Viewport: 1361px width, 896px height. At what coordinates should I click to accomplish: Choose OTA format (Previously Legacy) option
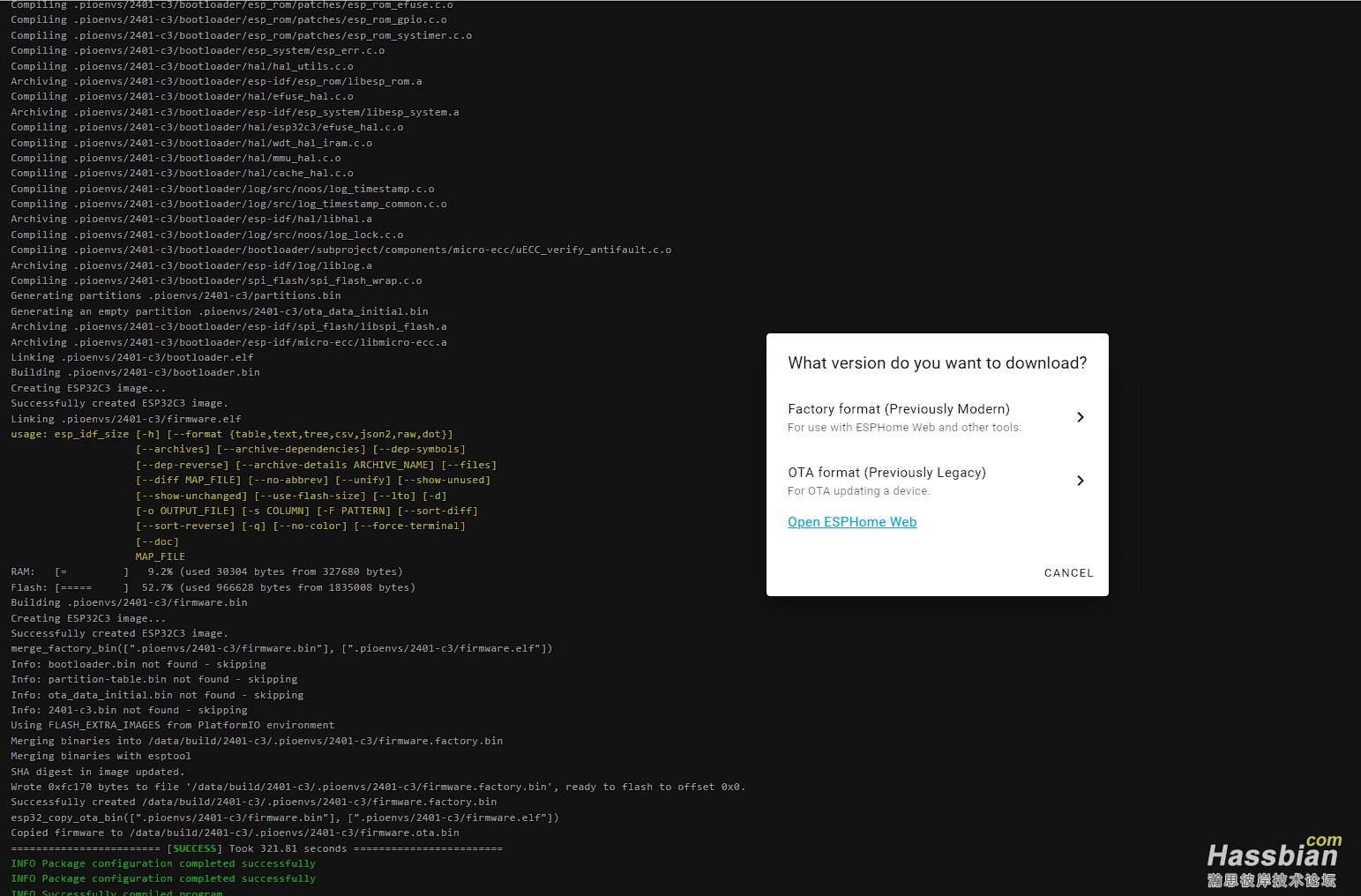click(x=886, y=473)
